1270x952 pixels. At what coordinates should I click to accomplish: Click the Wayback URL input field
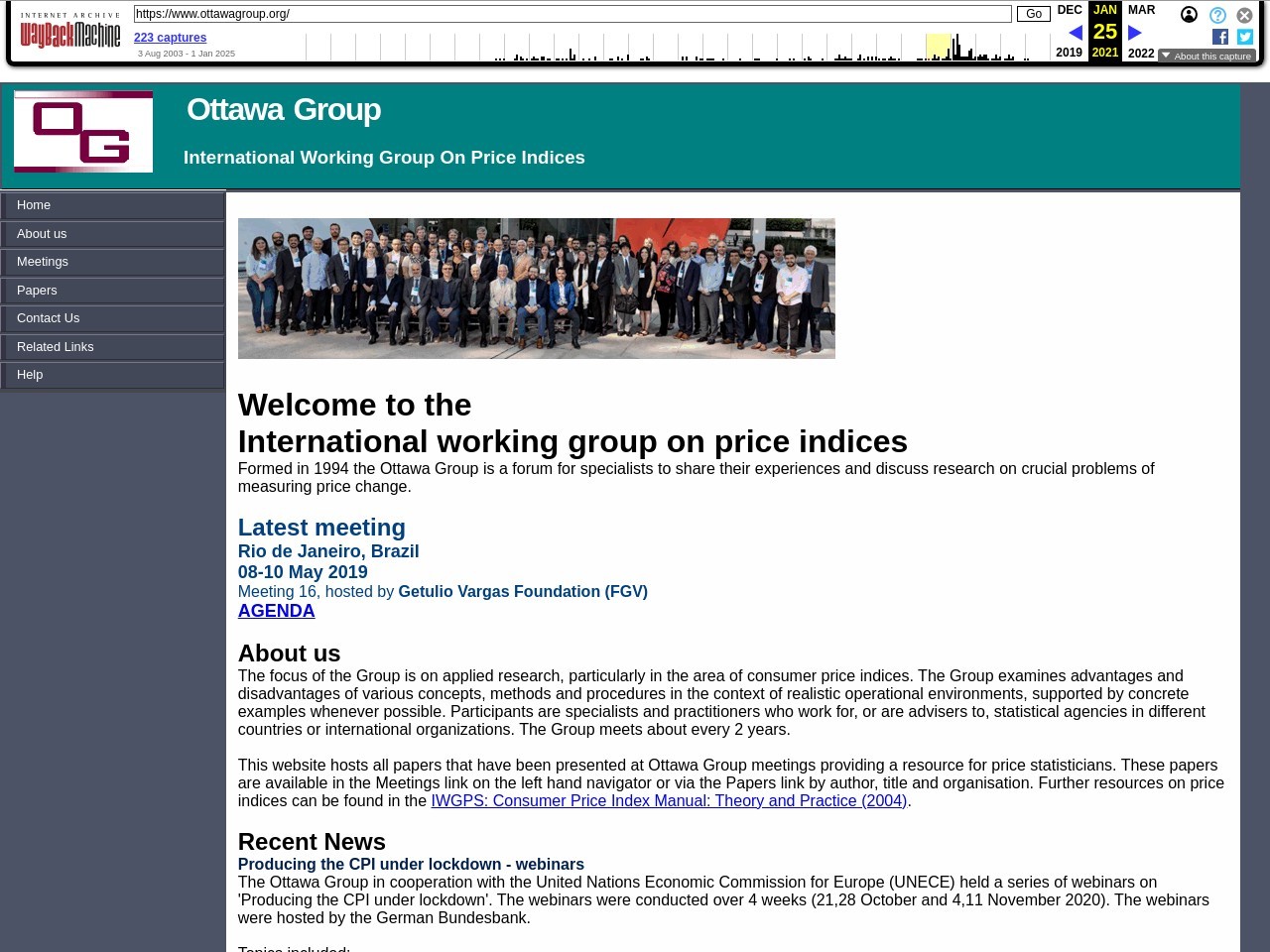point(572,14)
